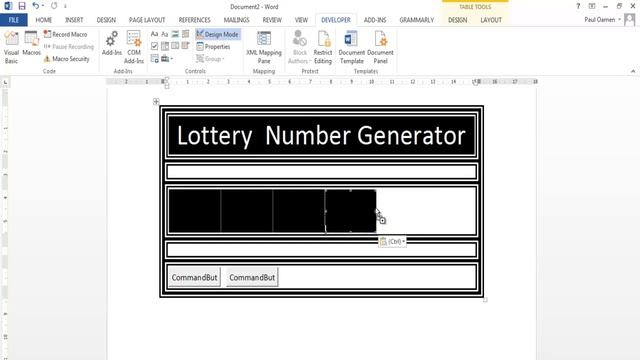Image resolution: width=640 pixels, height=360 pixels.
Task: Insert Rich Text content control
Action: 154,34
